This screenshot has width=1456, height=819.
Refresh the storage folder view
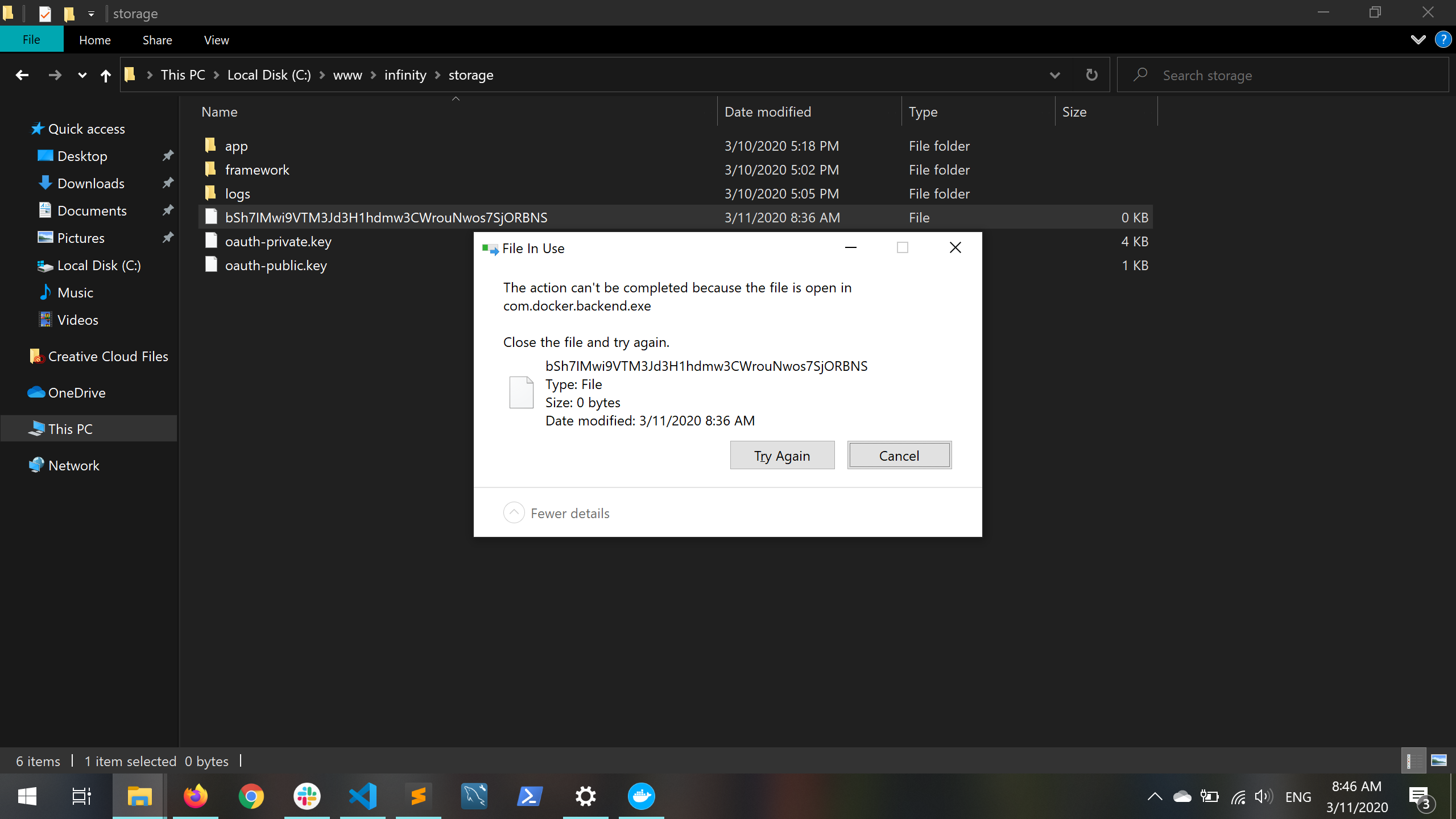(x=1091, y=75)
